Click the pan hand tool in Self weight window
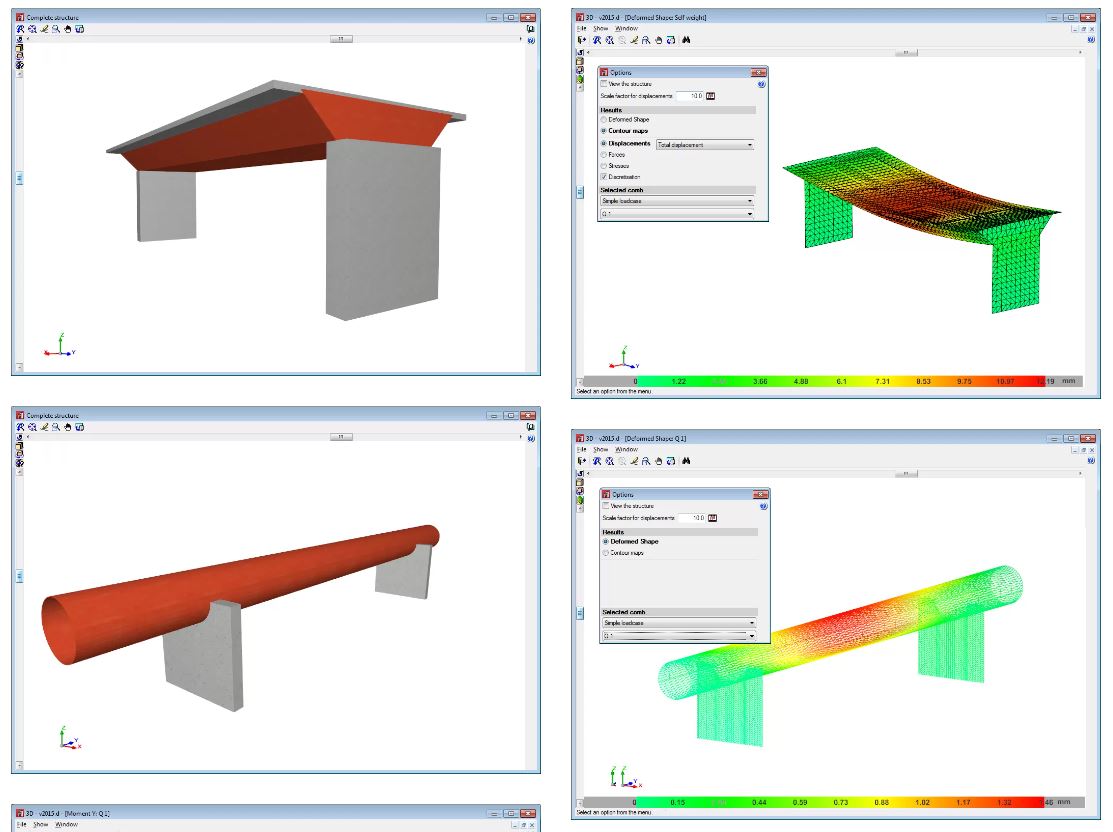This screenshot has width=1113, height=832. tap(658, 40)
